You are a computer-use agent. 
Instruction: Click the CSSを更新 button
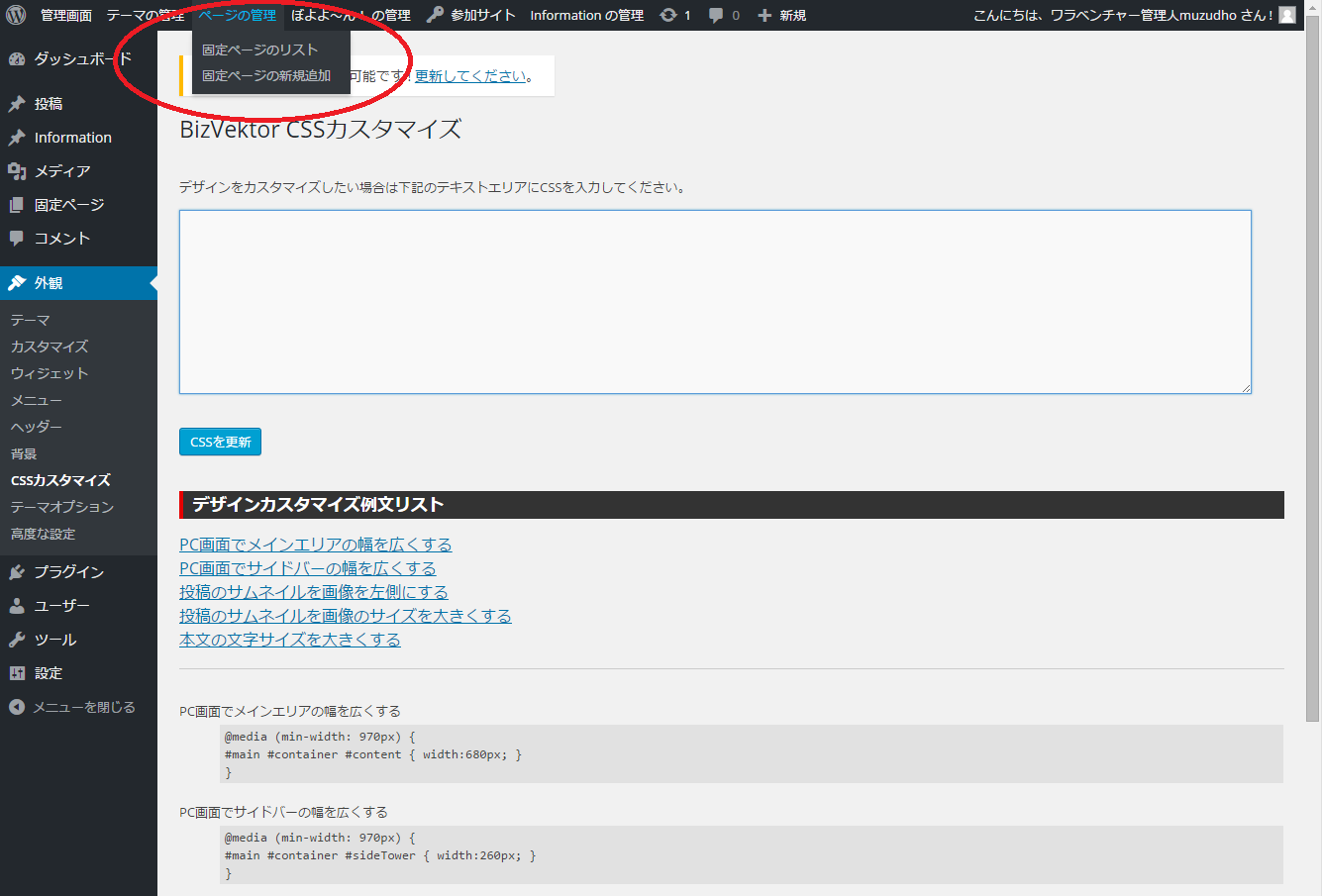(x=220, y=442)
